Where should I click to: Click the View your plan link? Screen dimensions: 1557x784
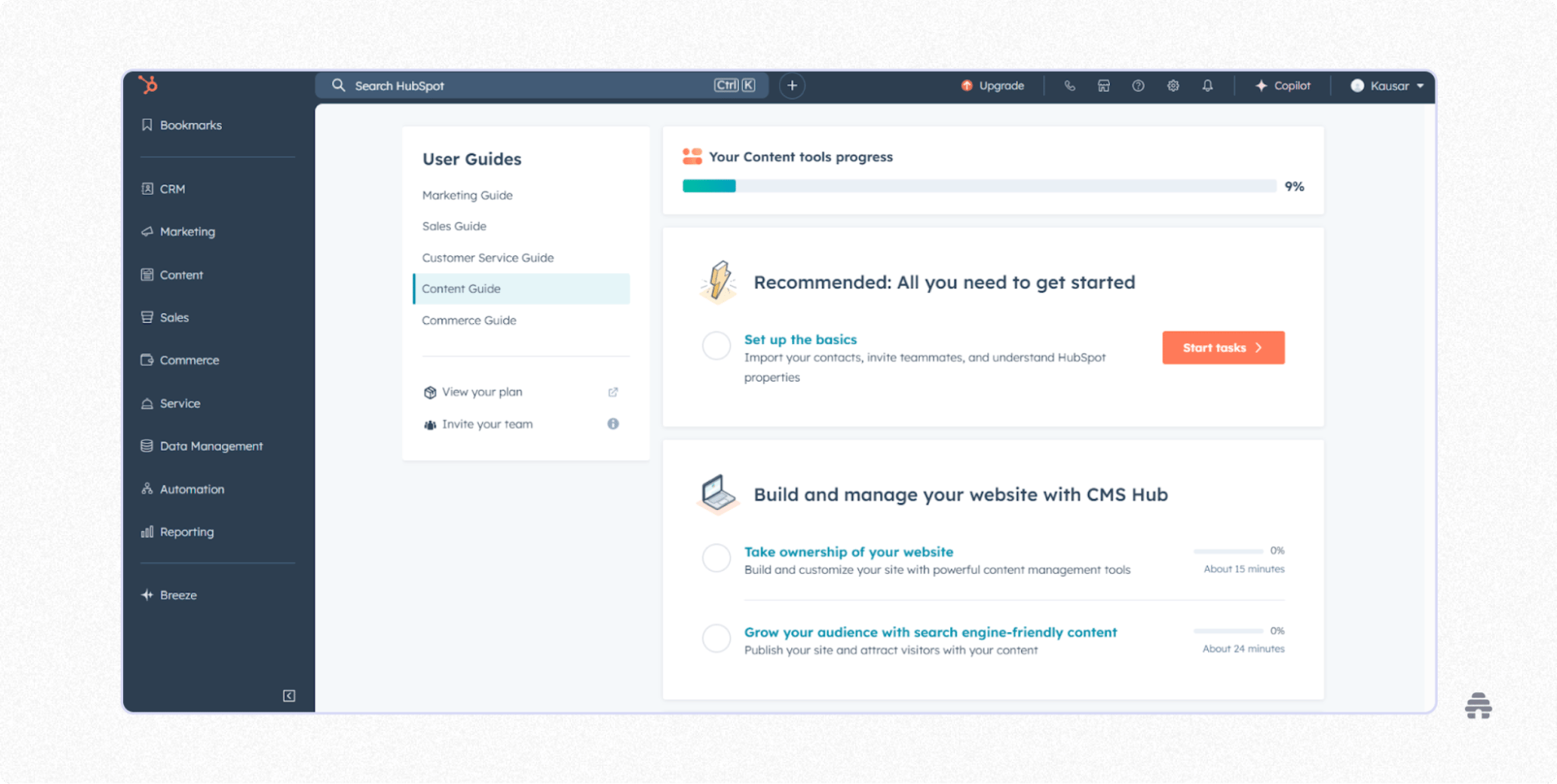click(482, 392)
